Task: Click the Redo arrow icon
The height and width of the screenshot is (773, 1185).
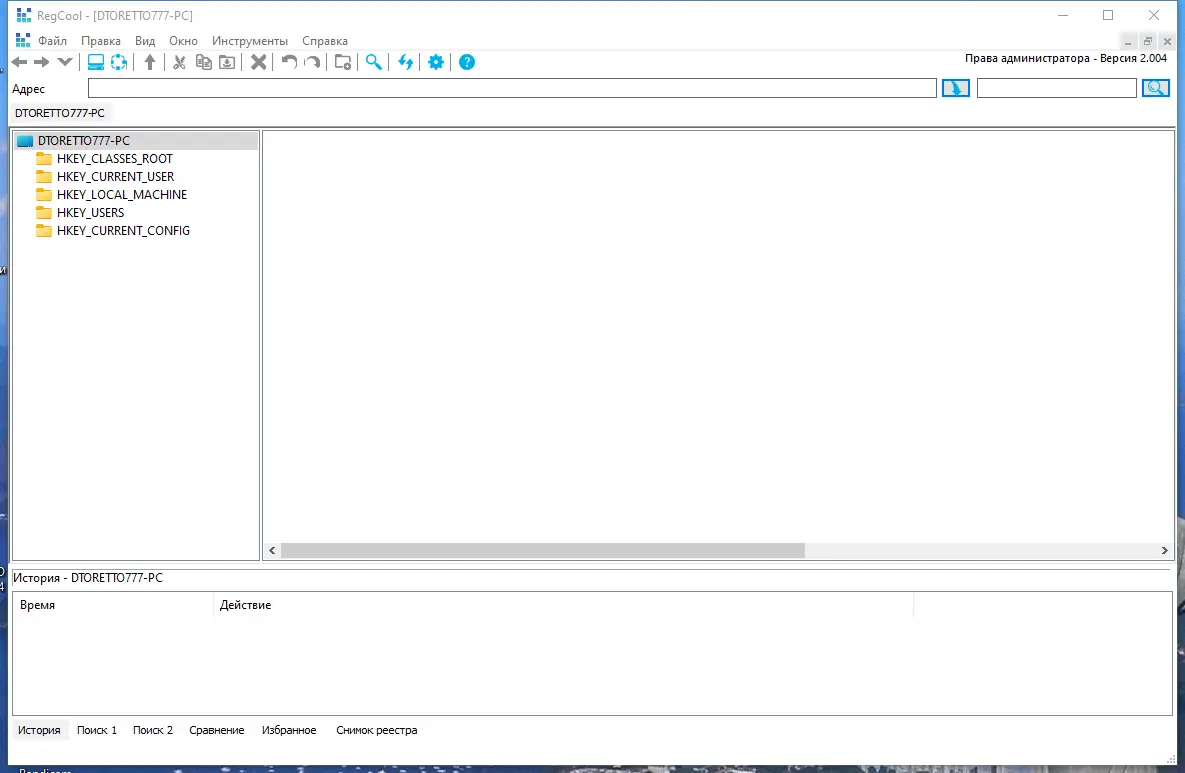Action: click(312, 62)
